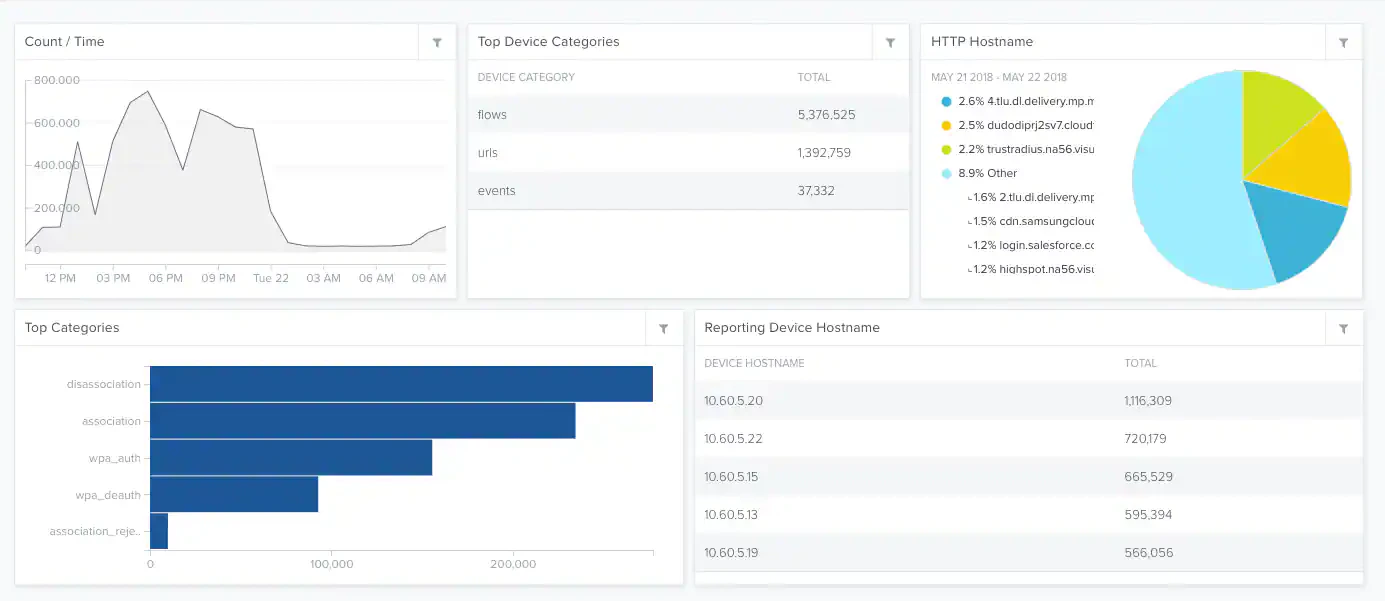
Task: Select the 1.5% cdn.samsungcloud sub-entry
Action: [x=1031, y=221]
